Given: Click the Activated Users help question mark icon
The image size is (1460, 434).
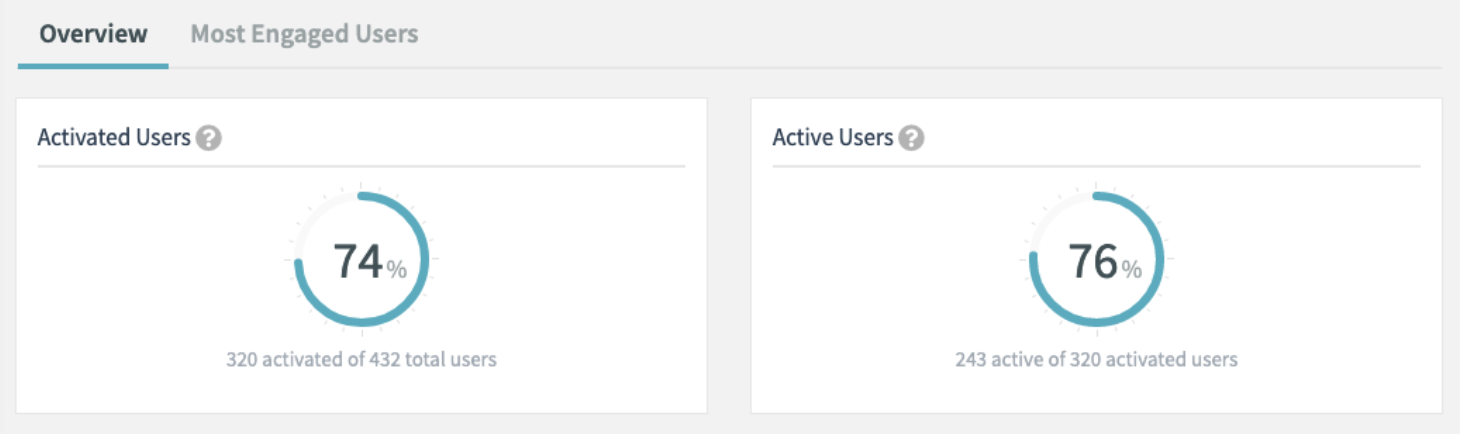Looking at the screenshot, I should [x=208, y=138].
